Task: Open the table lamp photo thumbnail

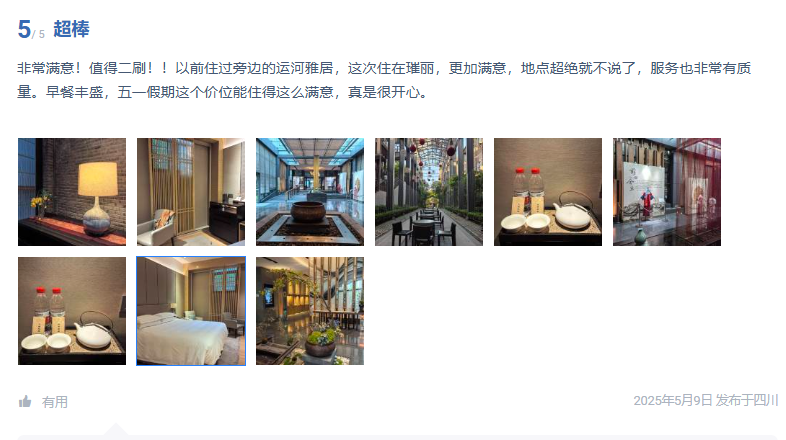Action: [72, 192]
